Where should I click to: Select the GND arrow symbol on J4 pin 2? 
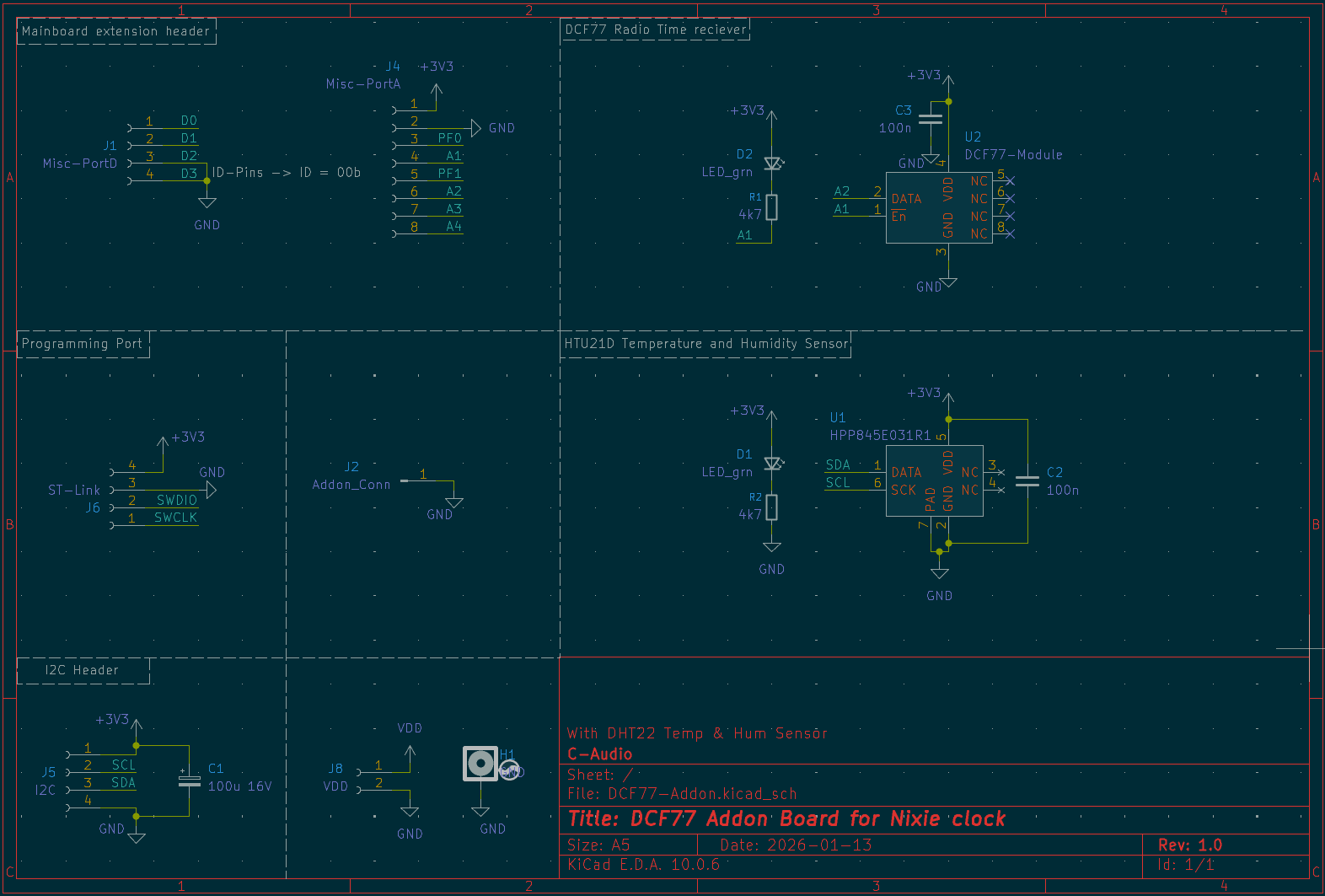click(x=476, y=128)
